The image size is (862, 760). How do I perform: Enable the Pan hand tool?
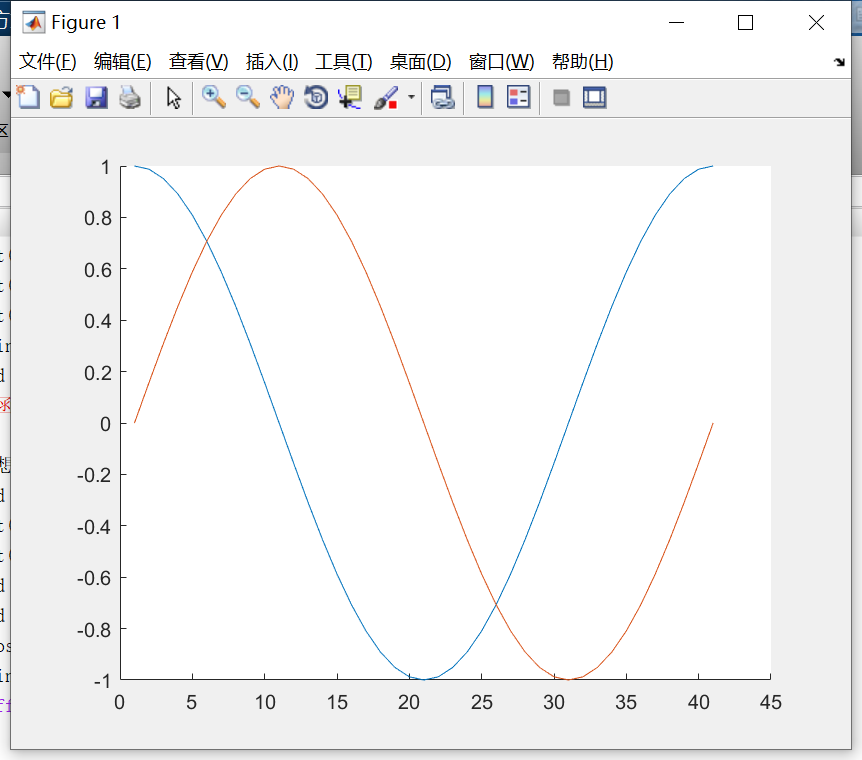click(x=282, y=97)
